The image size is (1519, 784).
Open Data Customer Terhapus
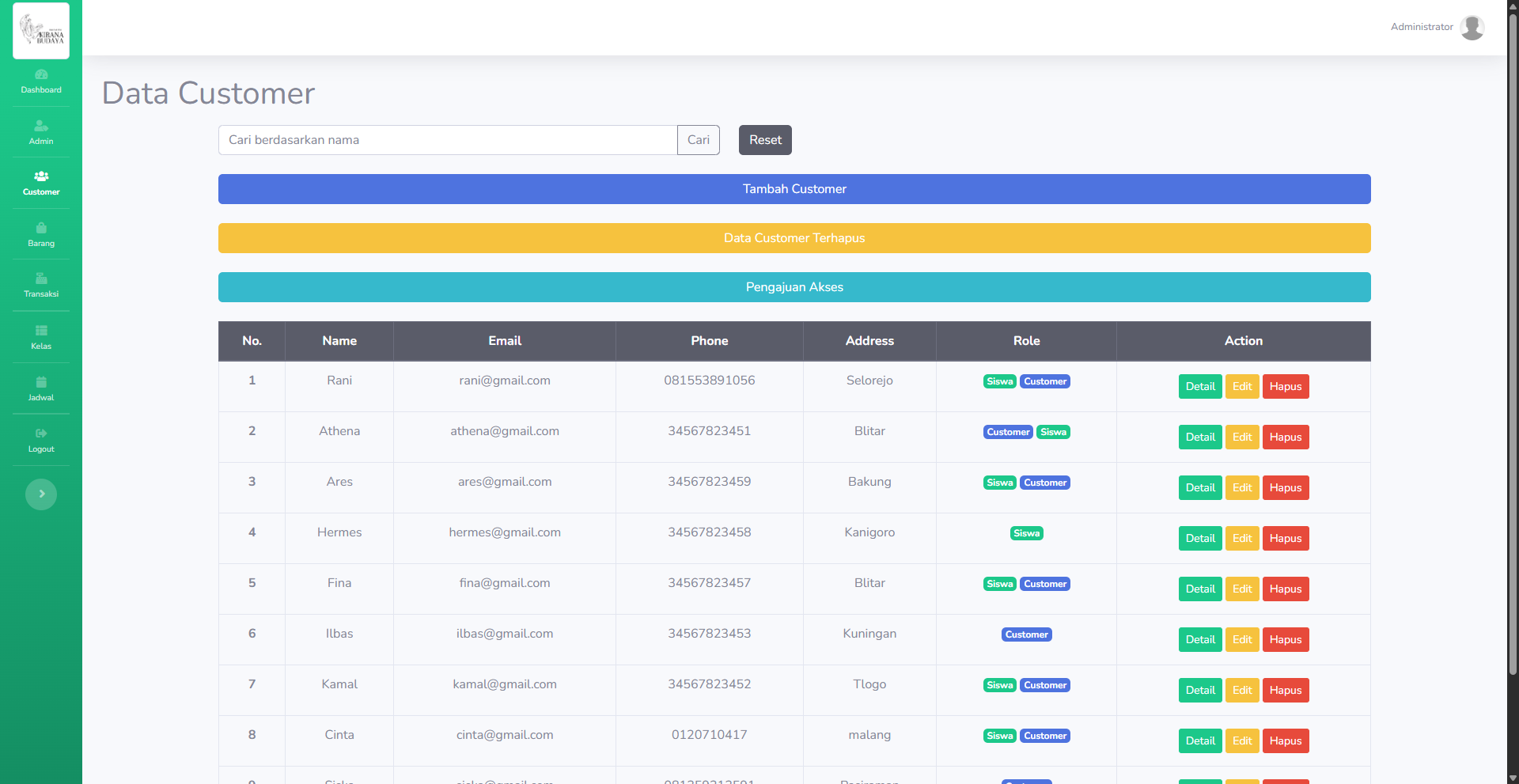point(794,238)
